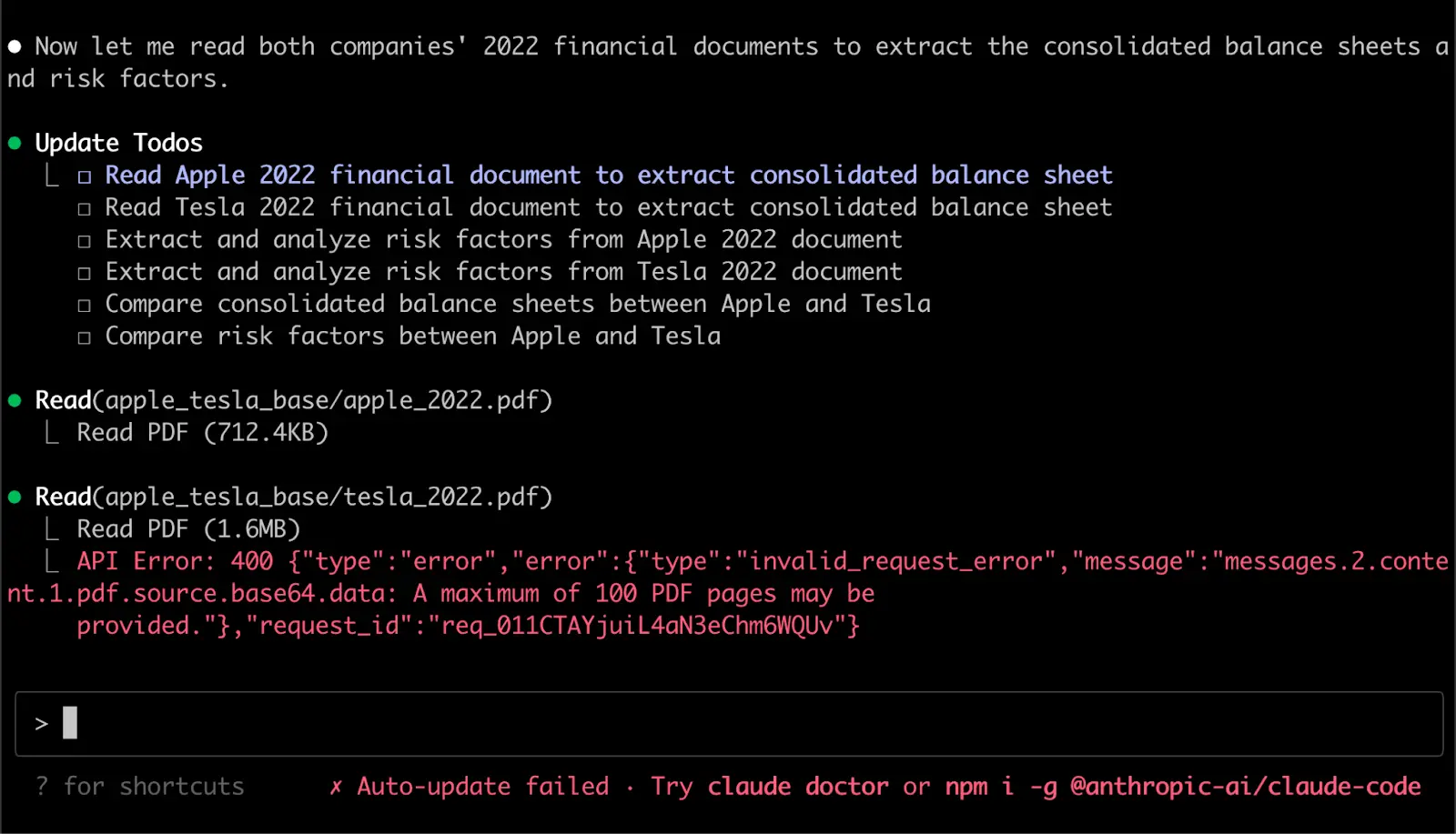
Task: Click the white bullet beside 'Now let me read'
Action: 15,46
